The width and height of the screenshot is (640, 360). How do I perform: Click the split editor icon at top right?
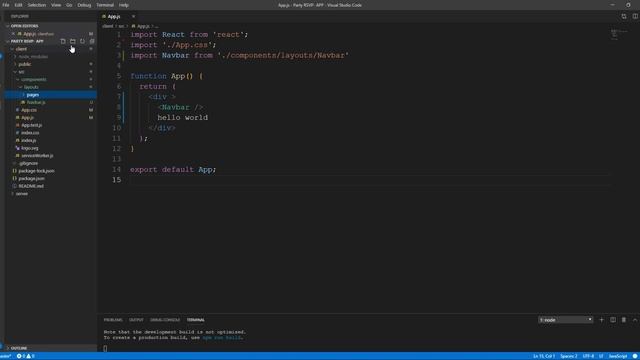click(x=635, y=16)
